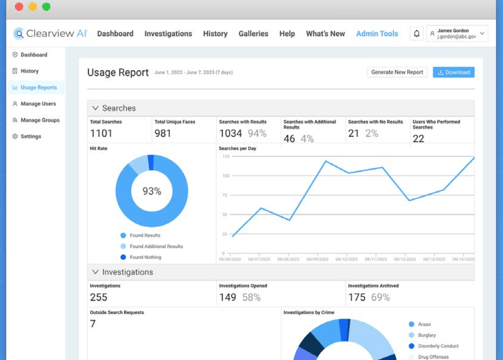Click the History sidebar icon
The width and height of the screenshot is (503, 360).
tap(15, 71)
